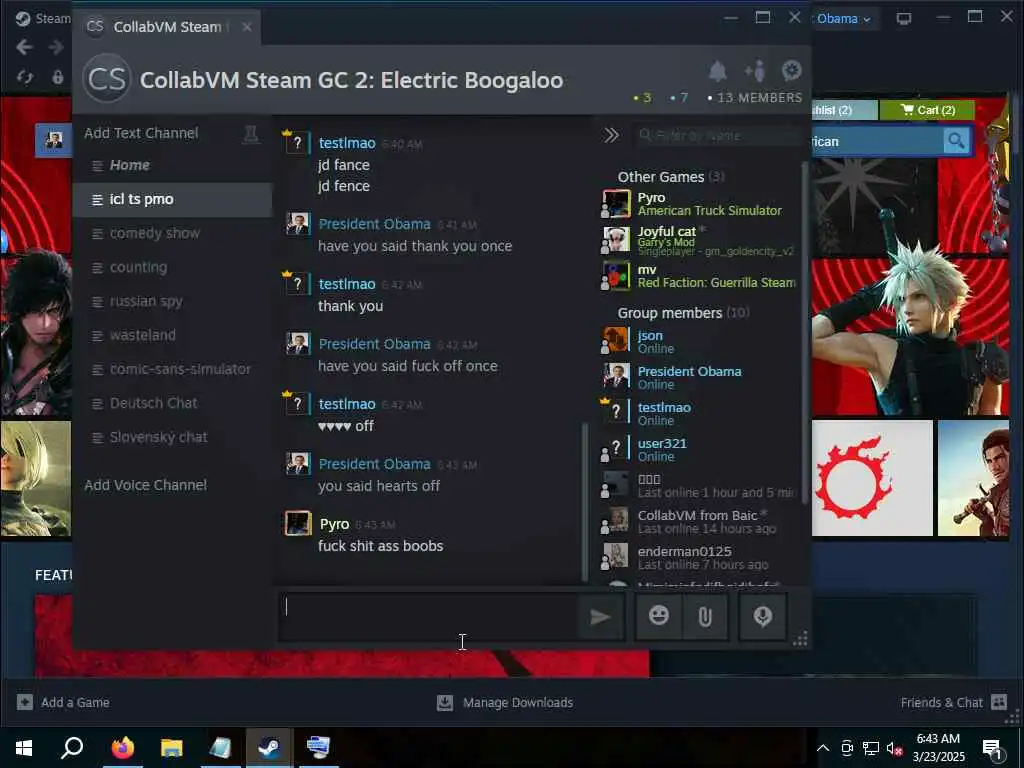The height and width of the screenshot is (768, 1024).
Task: Select json in Group members
Action: click(699, 341)
